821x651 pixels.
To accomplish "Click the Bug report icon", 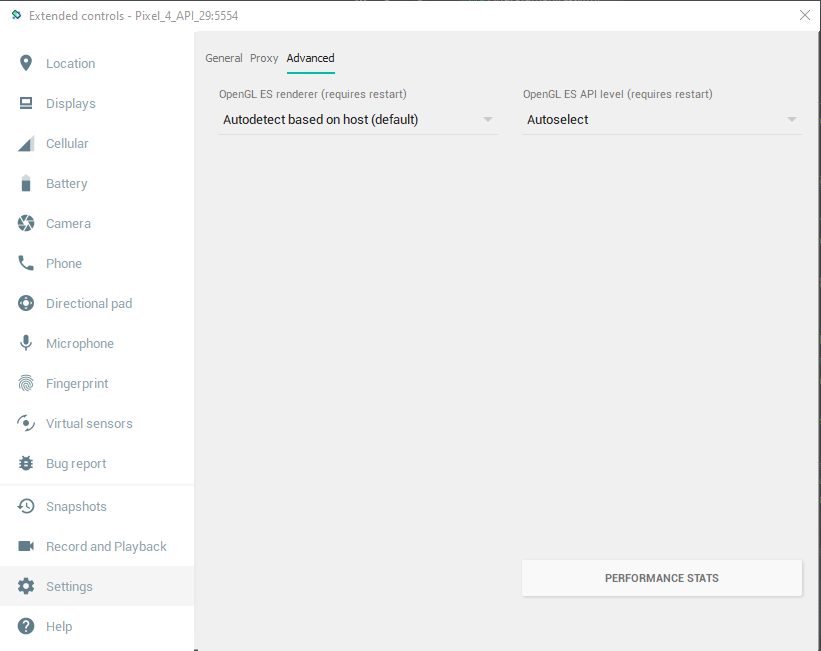I will coord(24,463).
